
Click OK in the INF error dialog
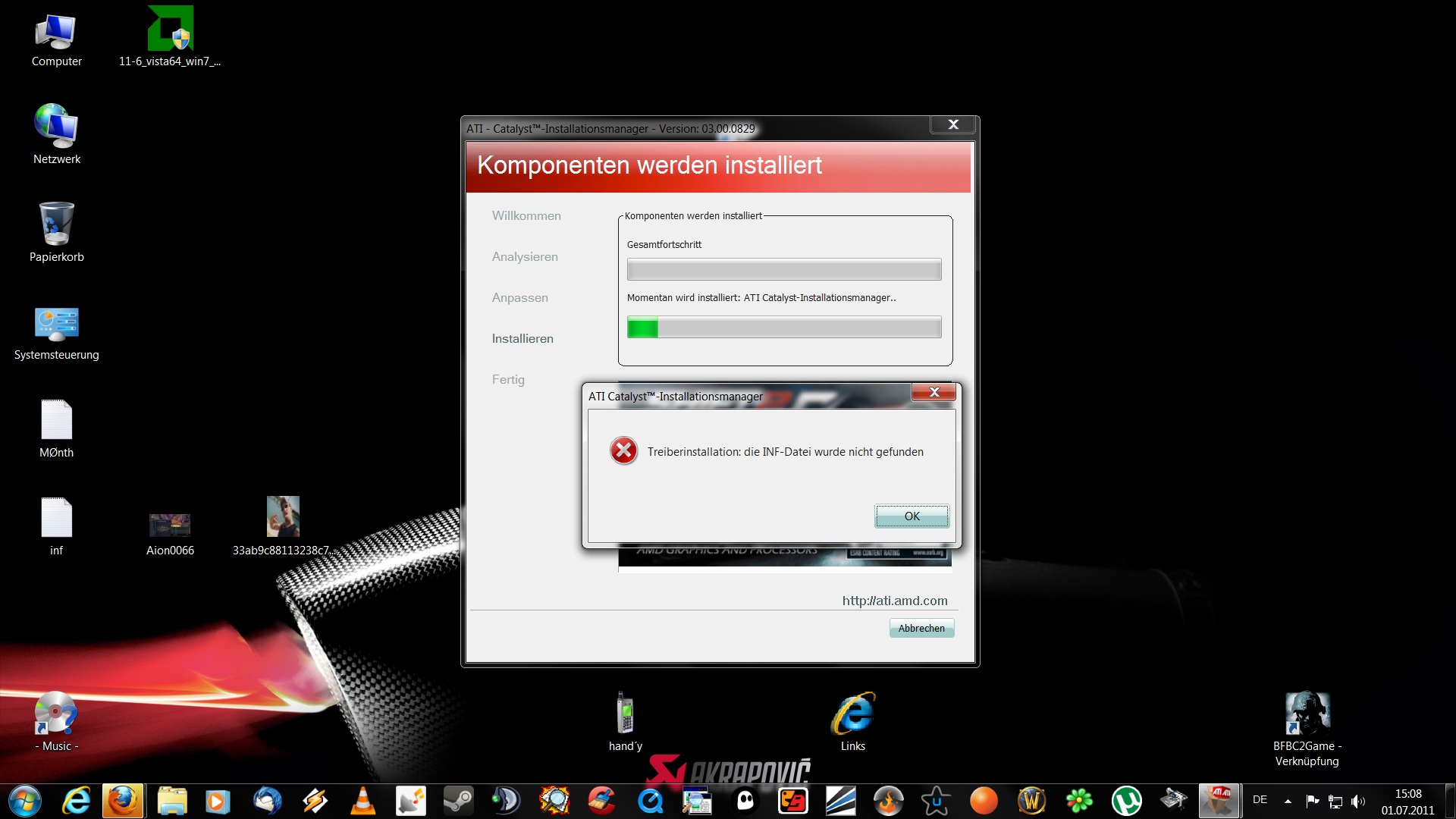pos(912,516)
